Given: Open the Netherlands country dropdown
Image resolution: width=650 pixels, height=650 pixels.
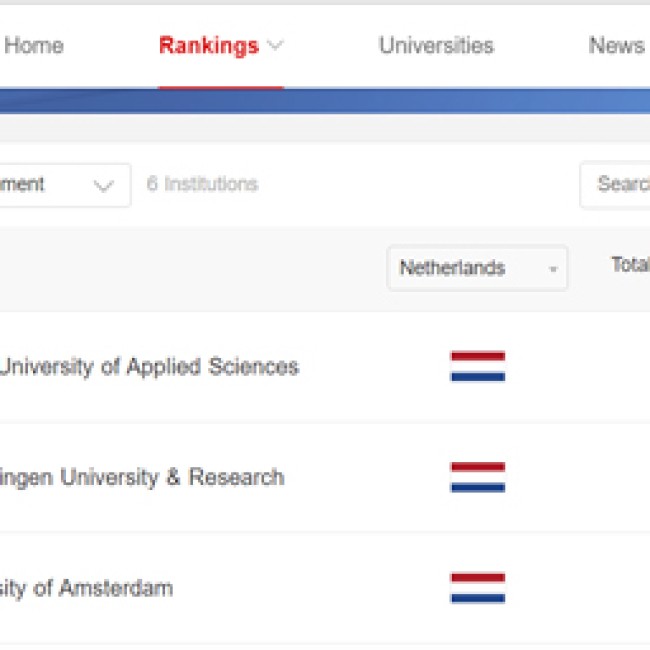Looking at the screenshot, I should coord(477,268).
